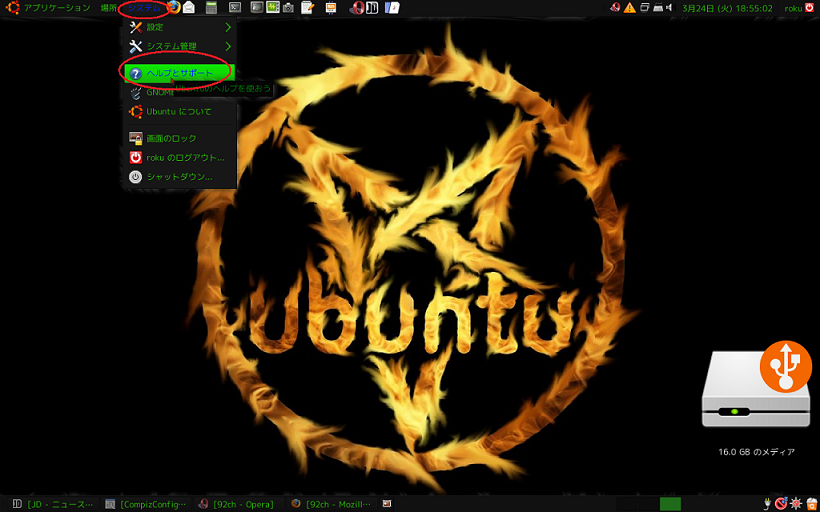
Task: Expand the システム管理 submenu
Action: [179, 47]
